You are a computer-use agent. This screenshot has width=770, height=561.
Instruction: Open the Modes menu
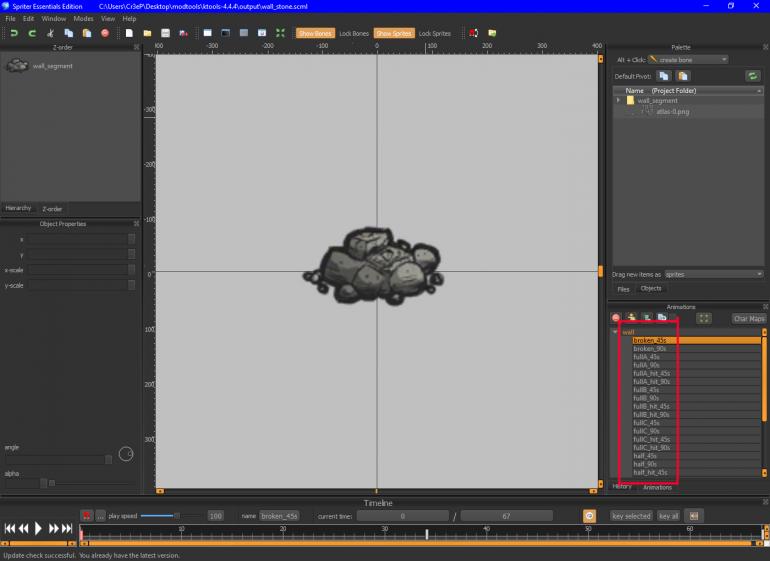point(83,18)
